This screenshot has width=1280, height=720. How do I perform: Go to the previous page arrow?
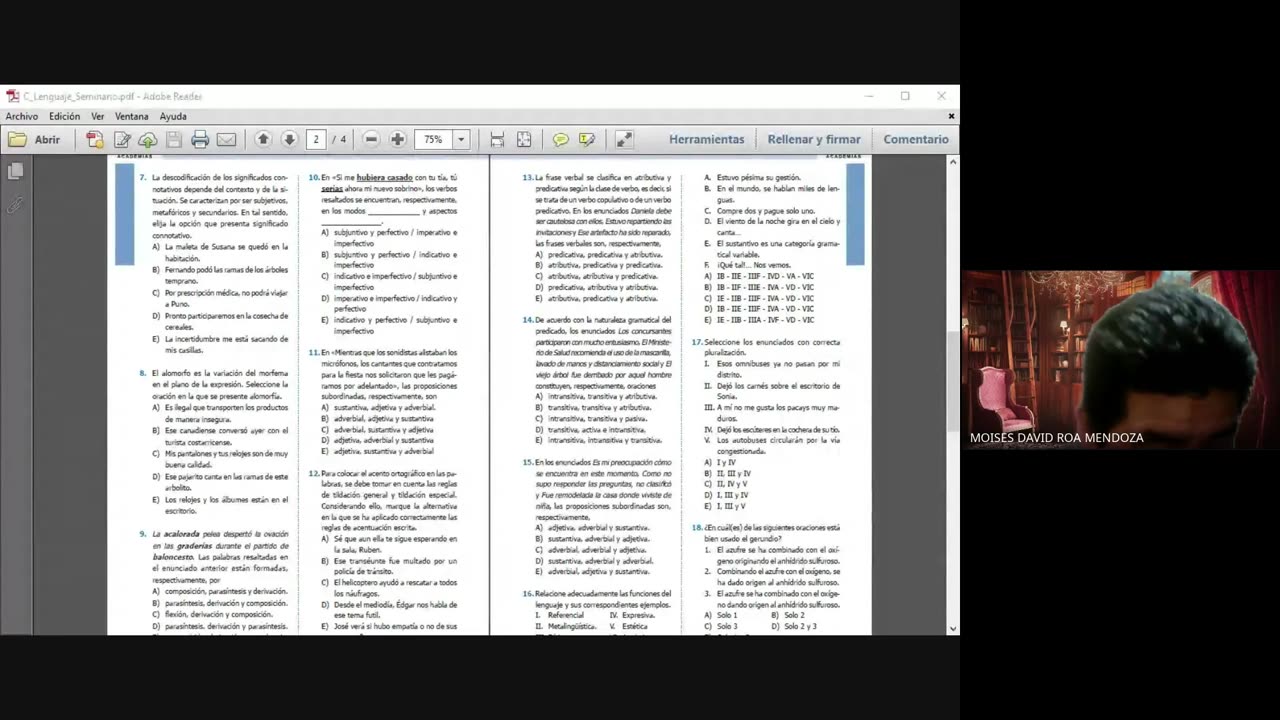tap(263, 140)
